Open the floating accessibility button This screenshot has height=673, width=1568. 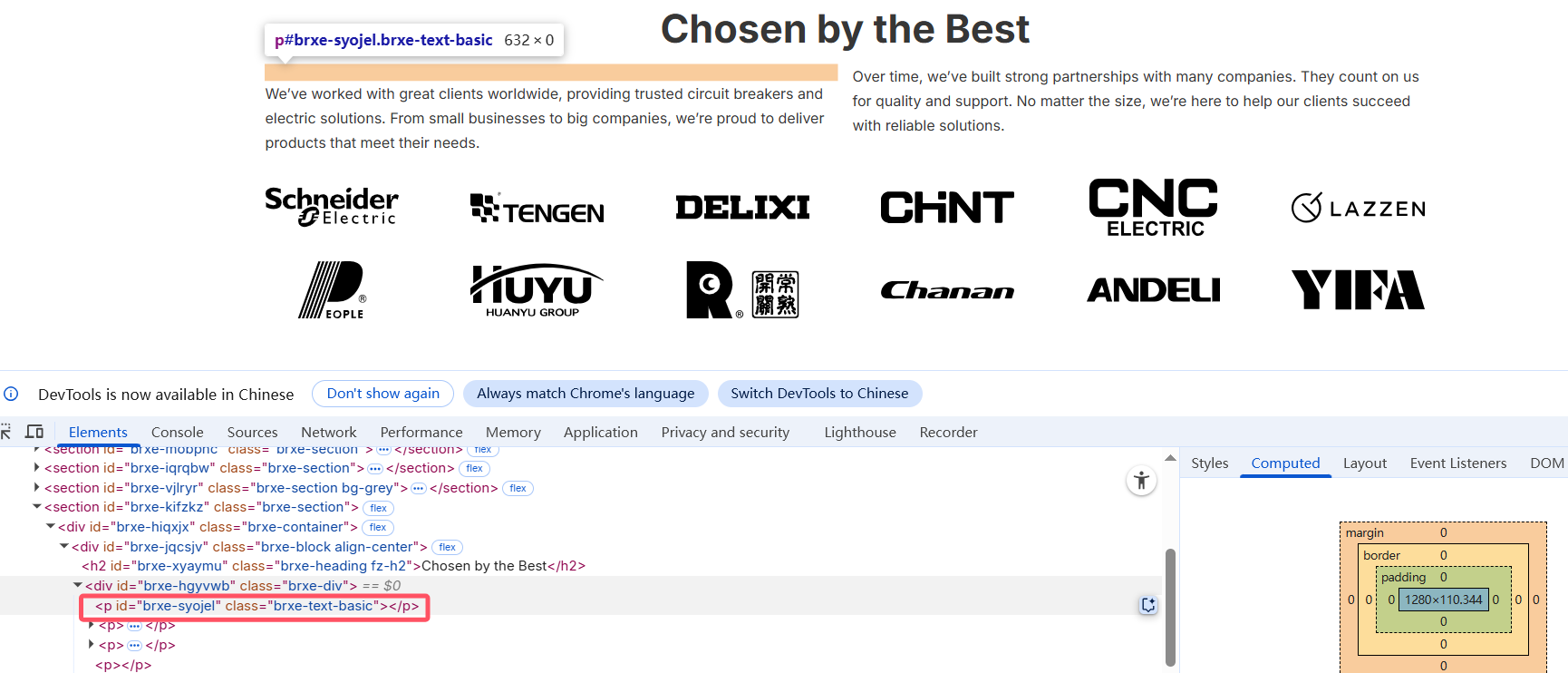pos(1141,481)
